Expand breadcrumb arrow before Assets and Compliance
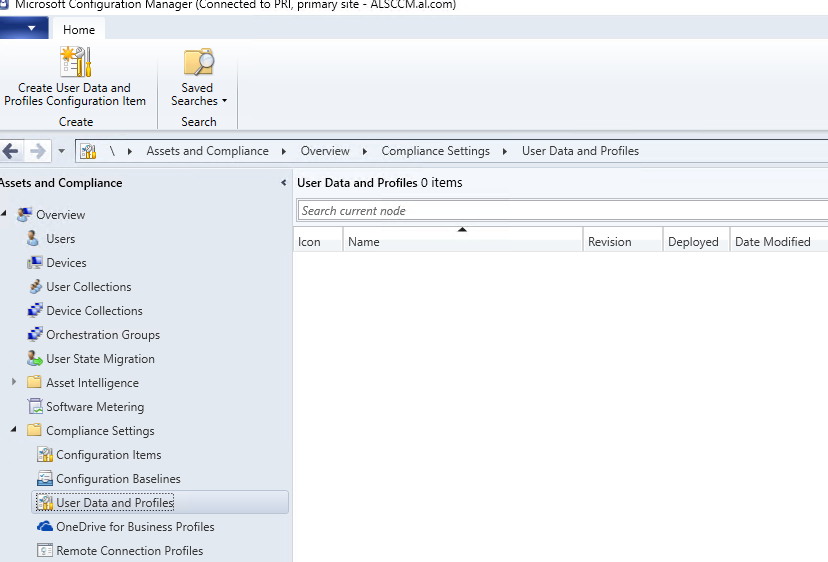The image size is (828, 562). pos(129,151)
